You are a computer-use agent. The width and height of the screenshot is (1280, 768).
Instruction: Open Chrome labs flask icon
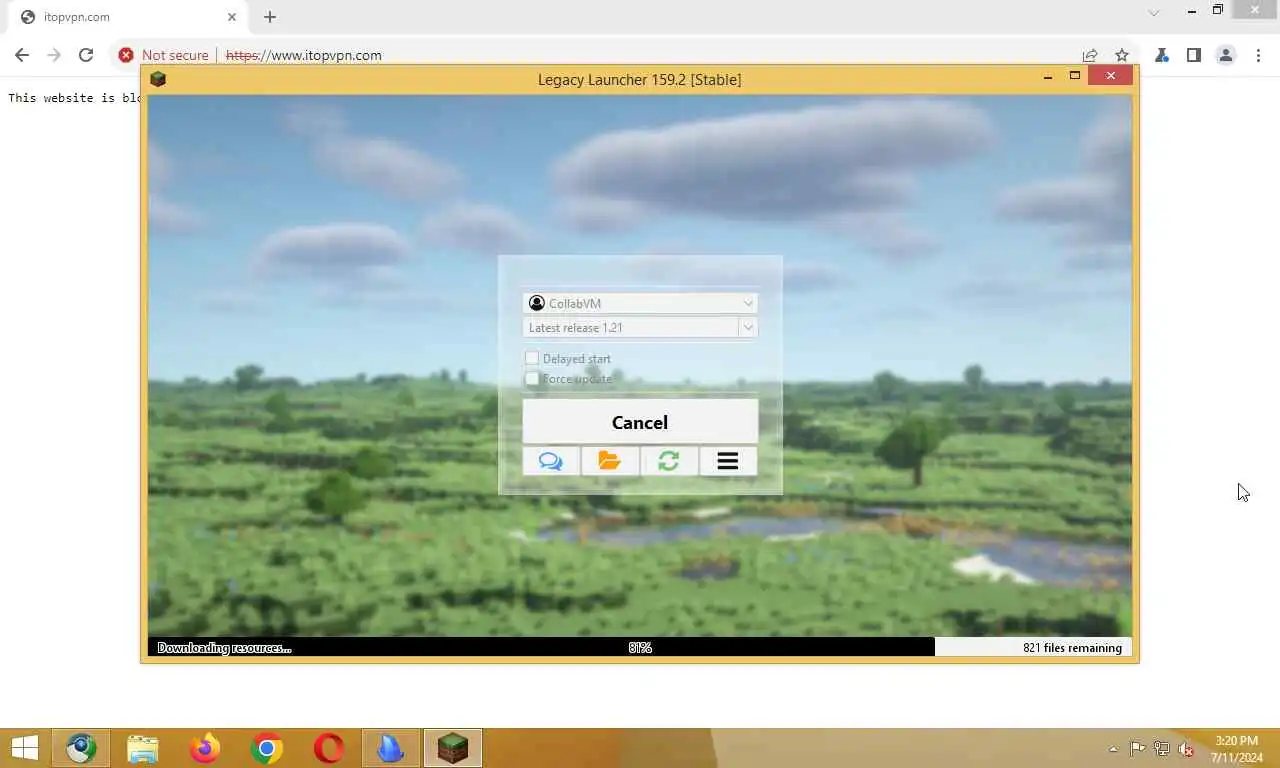[1162, 55]
